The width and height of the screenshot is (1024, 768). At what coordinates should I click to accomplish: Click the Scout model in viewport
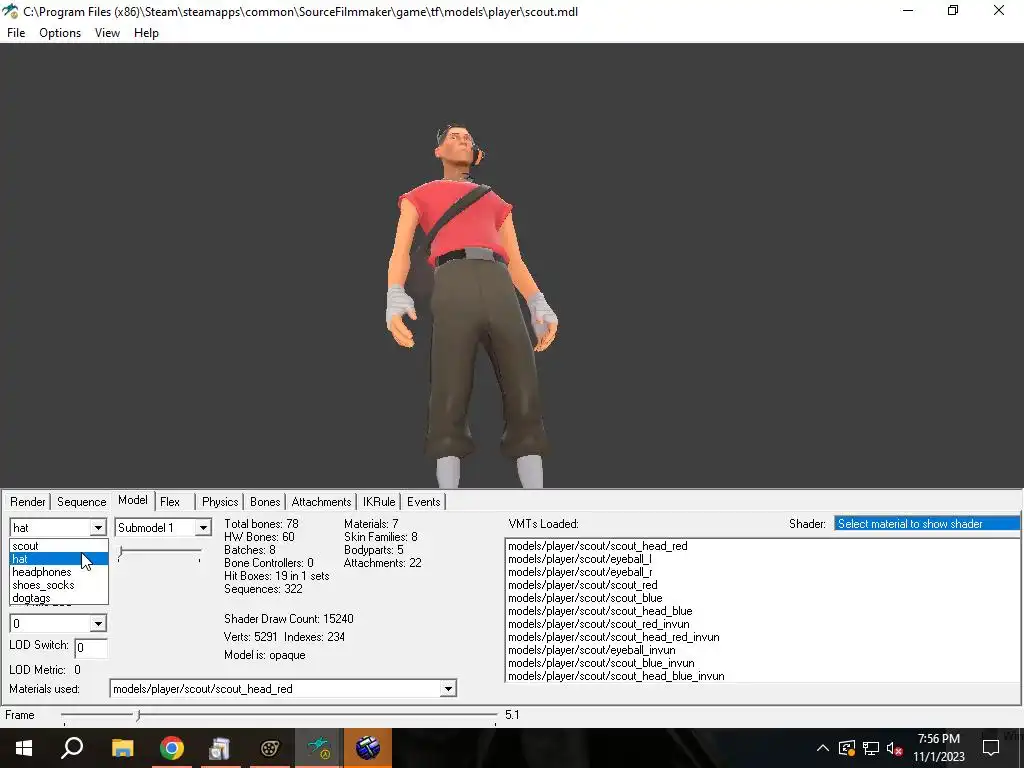[x=471, y=305]
